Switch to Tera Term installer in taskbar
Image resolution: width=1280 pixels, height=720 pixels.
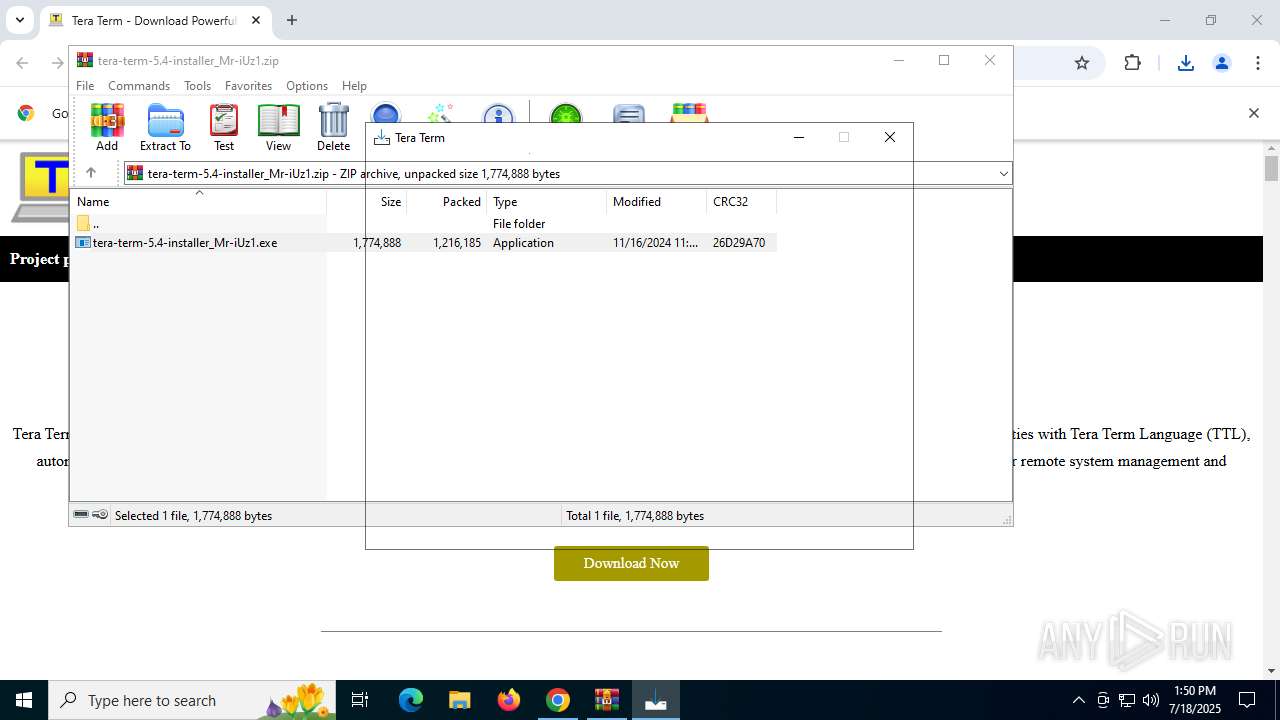[x=656, y=700]
